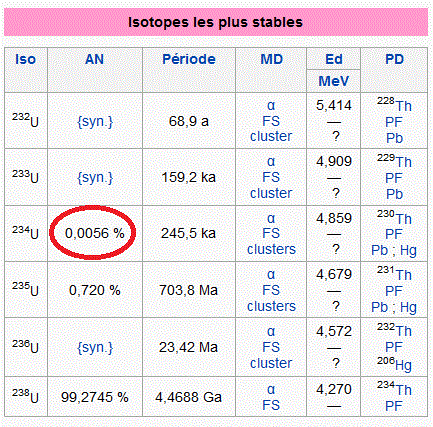Open the clusters link for 235U
The height and width of the screenshot is (427, 433).
click(271, 306)
